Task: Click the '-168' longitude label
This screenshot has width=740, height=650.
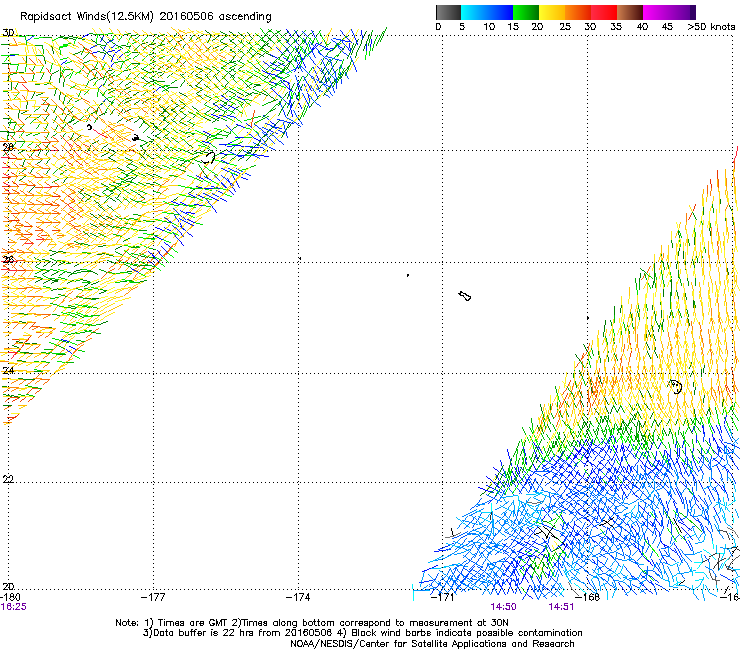Action: [x=588, y=597]
